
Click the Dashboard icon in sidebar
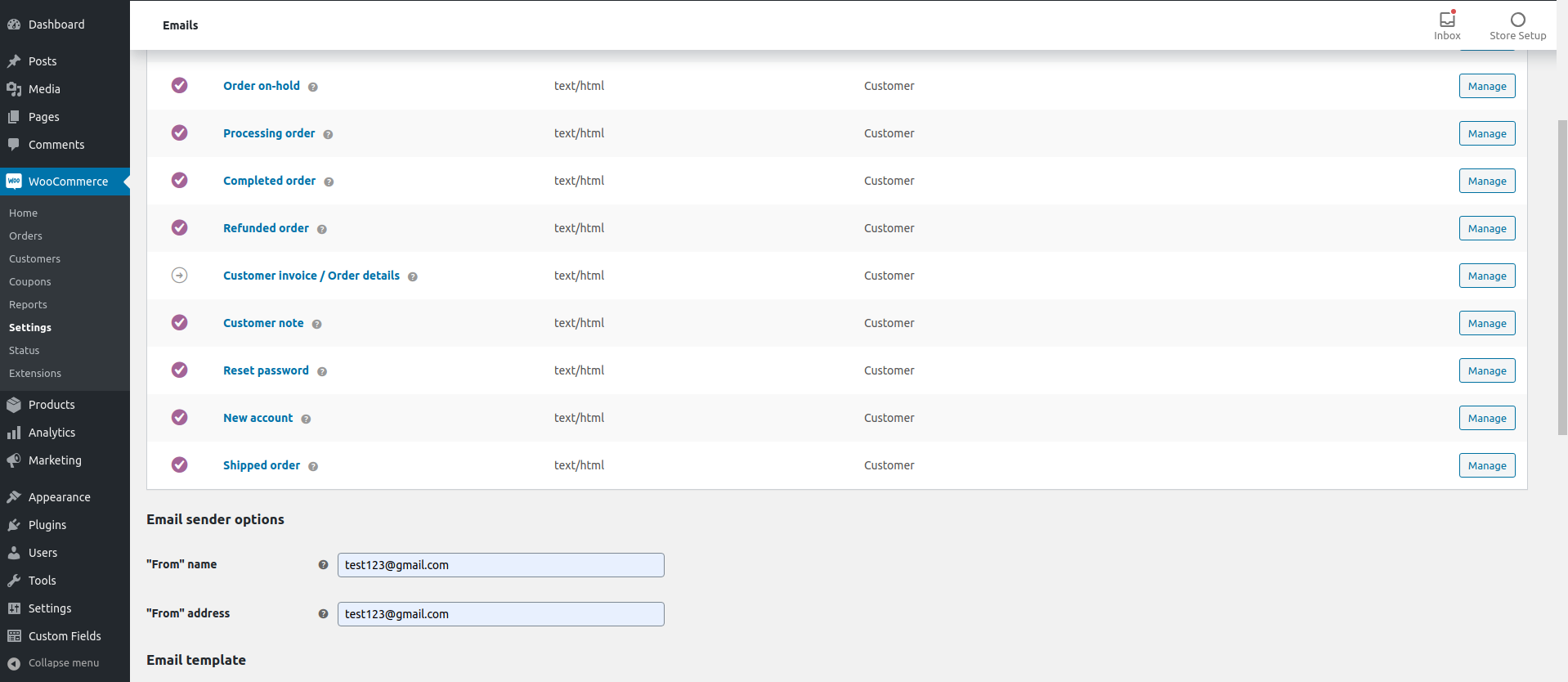tap(14, 25)
